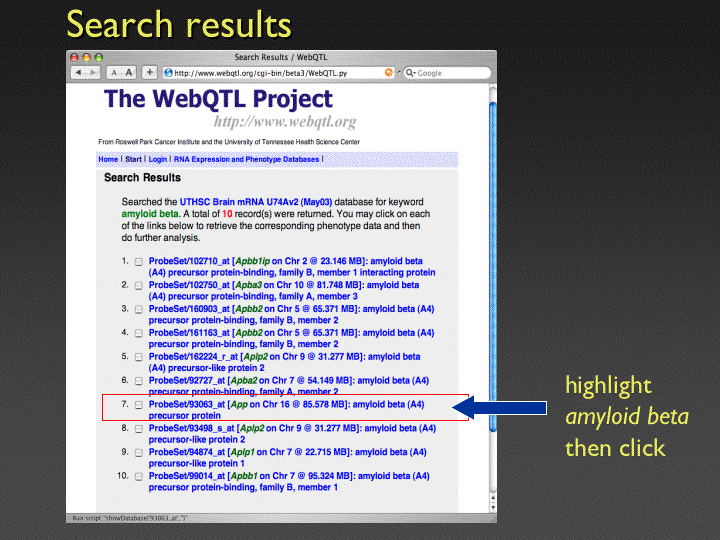Click the Start link in navigation bar
The height and width of the screenshot is (540, 720).
[x=133, y=159]
